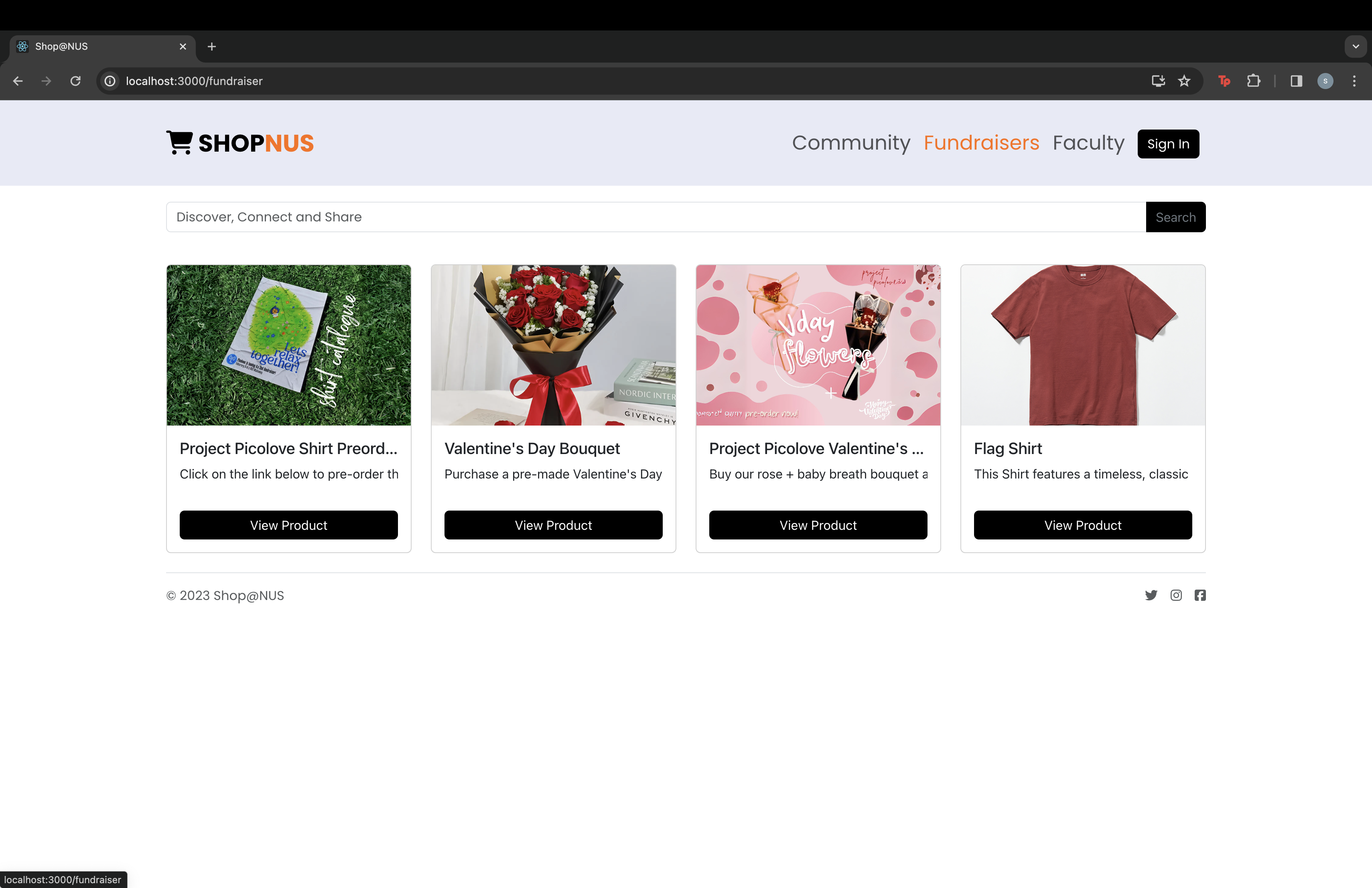1372x888 pixels.
Task: Click the shopping cart logo icon
Action: coord(179,142)
